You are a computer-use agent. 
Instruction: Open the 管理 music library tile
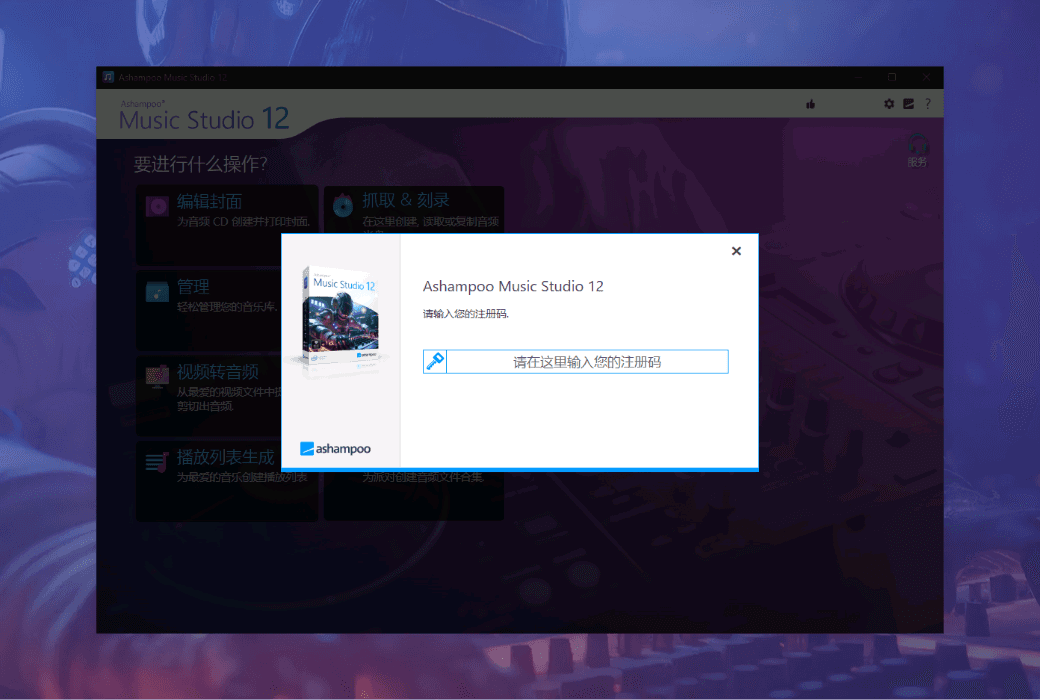point(209,310)
